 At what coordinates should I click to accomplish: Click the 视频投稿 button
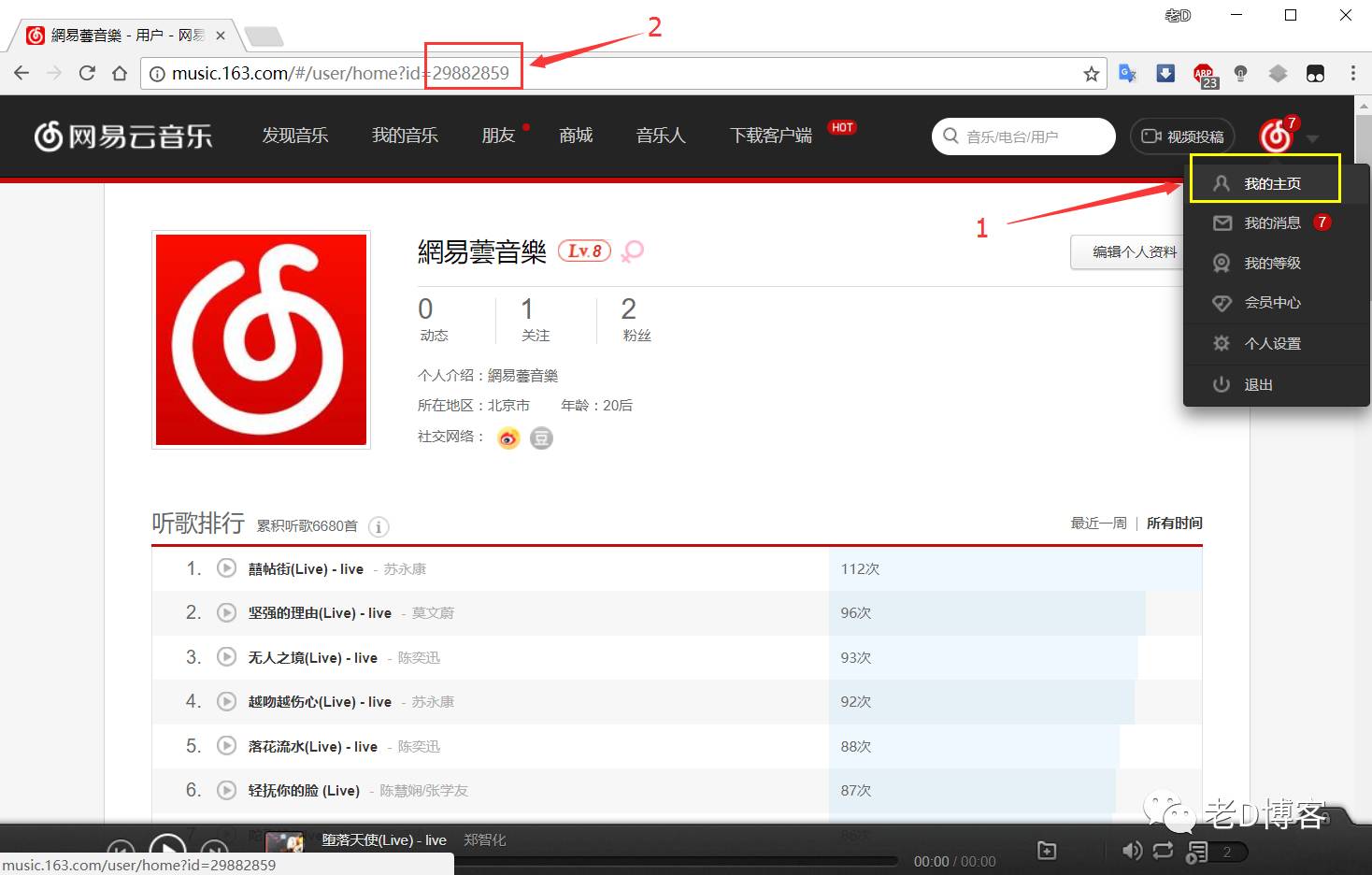point(1182,136)
